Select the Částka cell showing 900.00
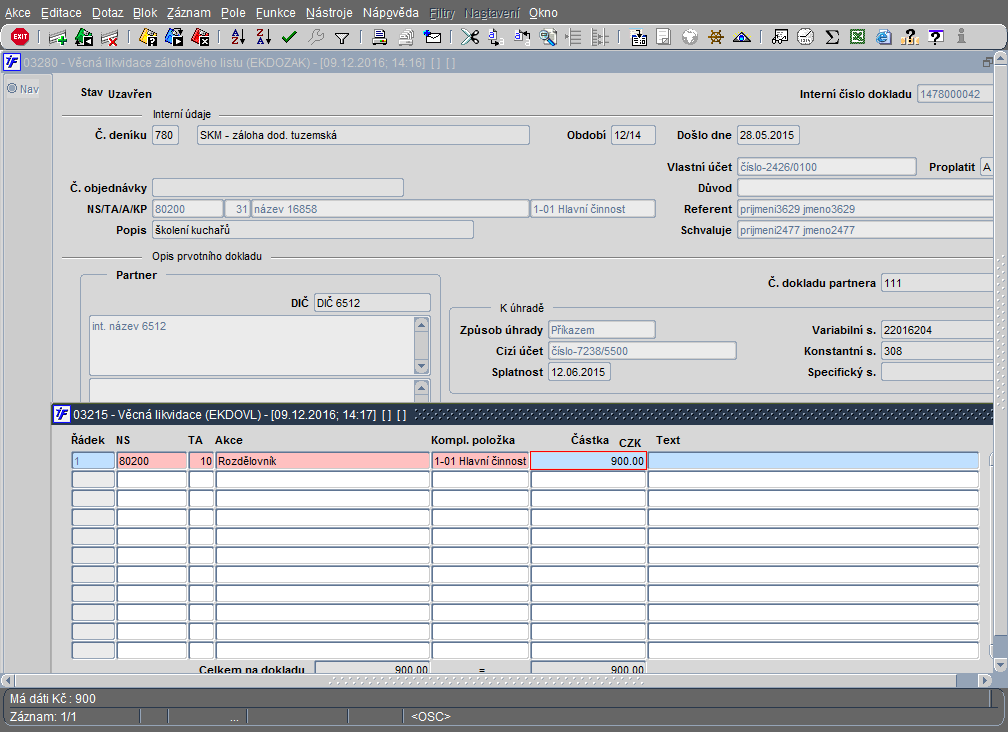Image resolution: width=1008 pixels, height=732 pixels. click(x=588, y=461)
